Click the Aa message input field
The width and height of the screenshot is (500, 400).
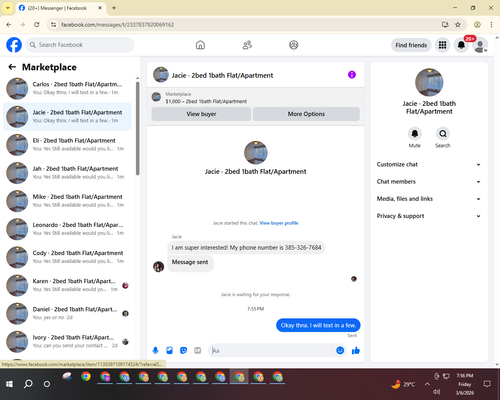pyautogui.click(x=272, y=350)
